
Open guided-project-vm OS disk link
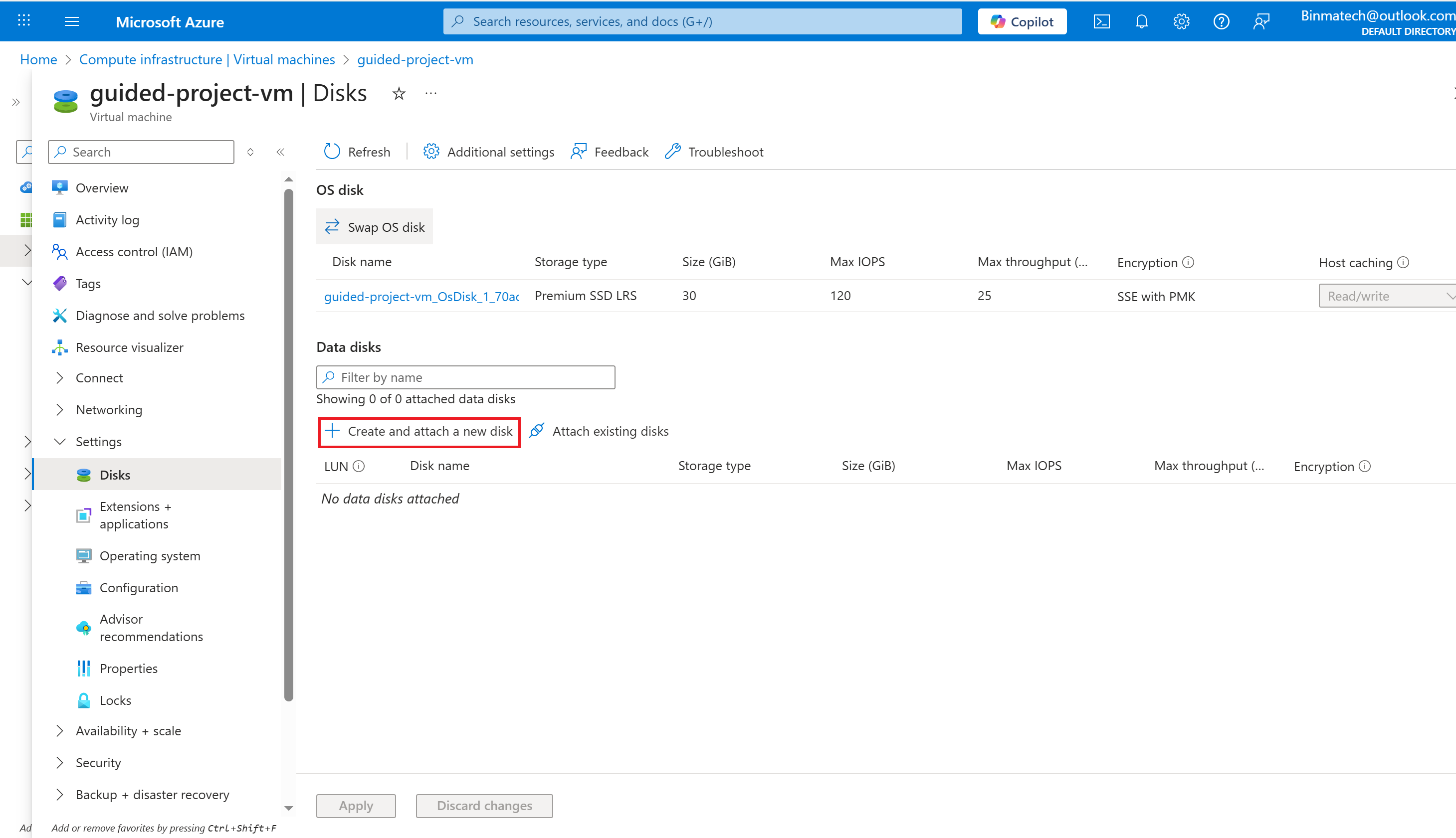(x=421, y=296)
